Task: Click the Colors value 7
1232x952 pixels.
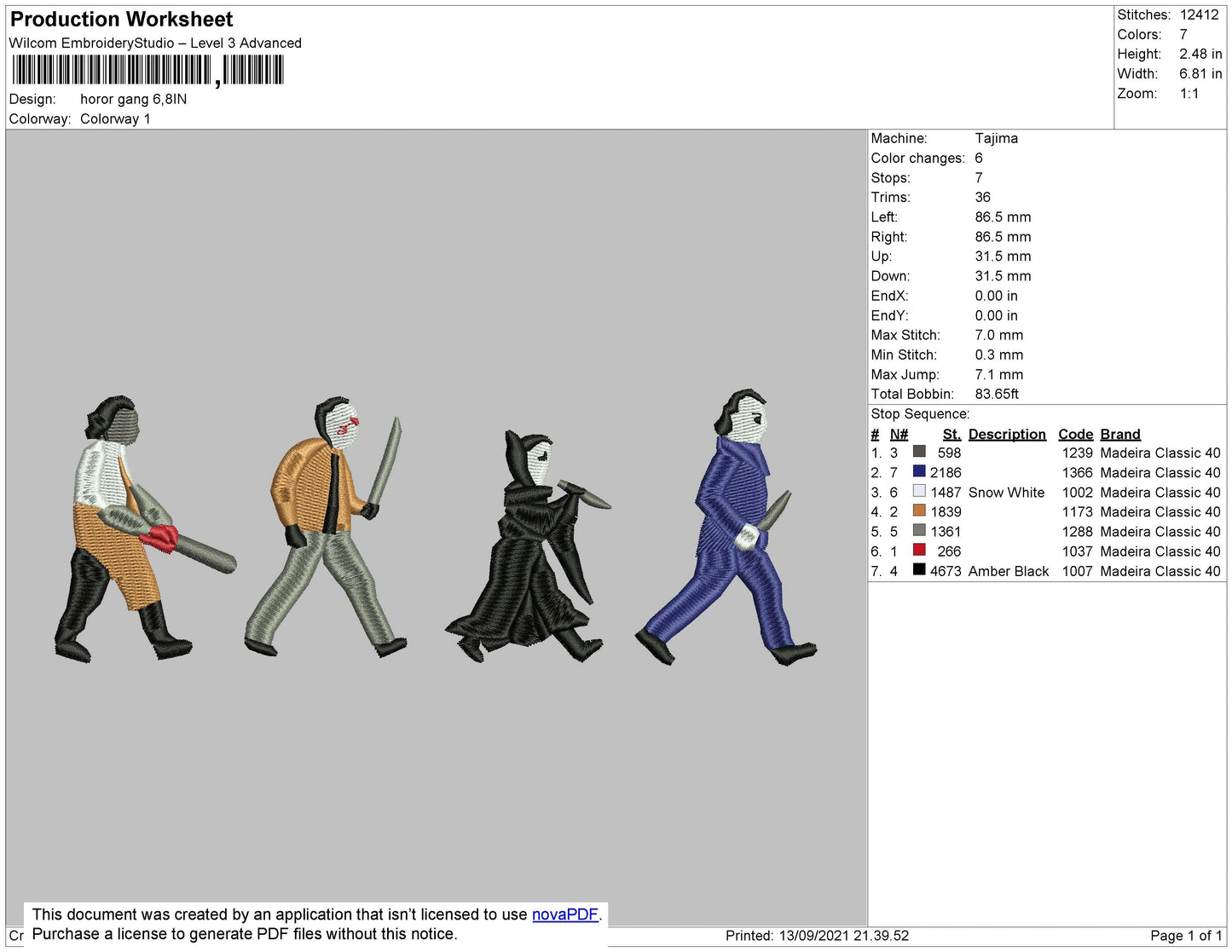Action: pos(1183,34)
